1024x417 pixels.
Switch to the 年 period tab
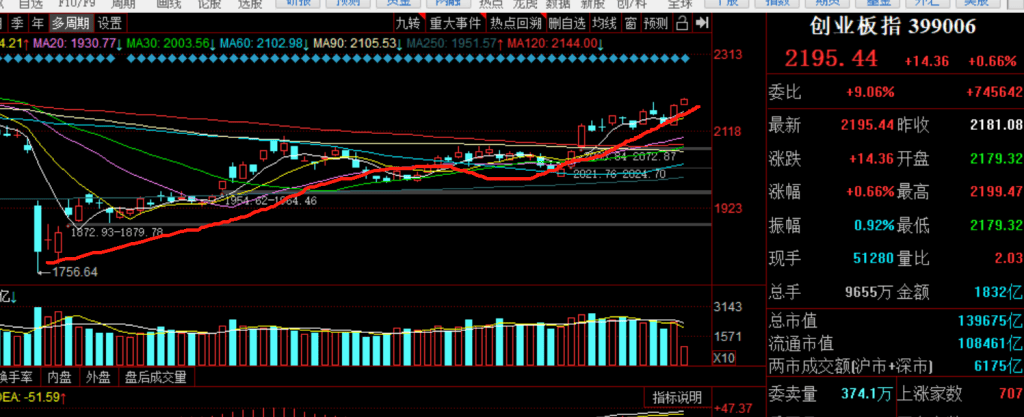(39, 24)
